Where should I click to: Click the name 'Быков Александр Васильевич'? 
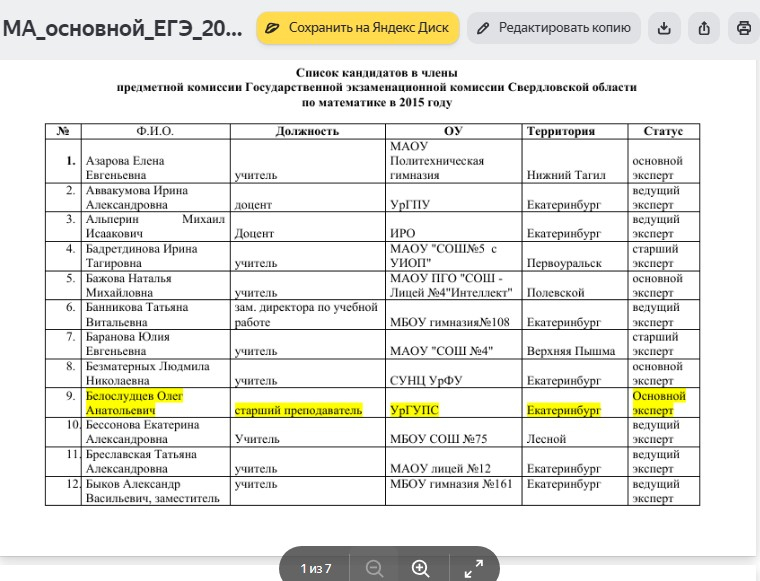pos(133,491)
